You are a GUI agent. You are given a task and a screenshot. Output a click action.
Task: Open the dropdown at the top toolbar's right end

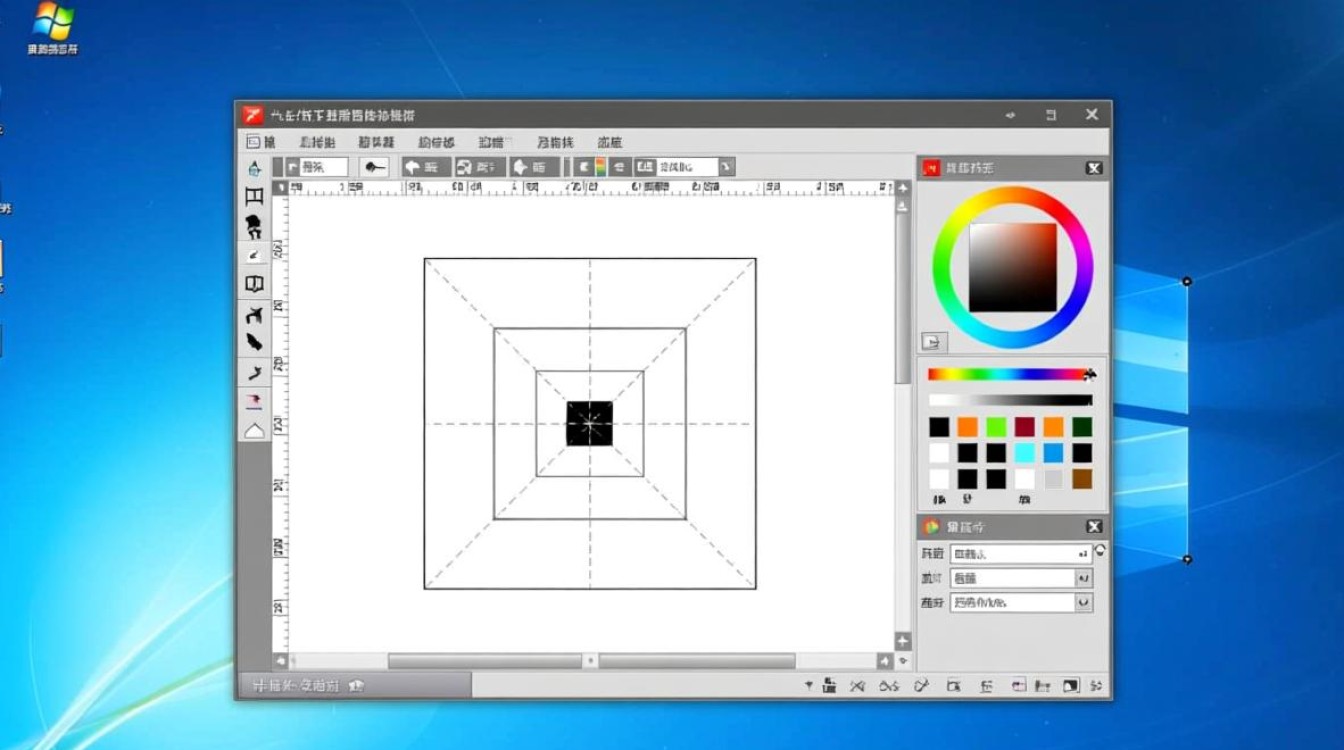tap(727, 167)
